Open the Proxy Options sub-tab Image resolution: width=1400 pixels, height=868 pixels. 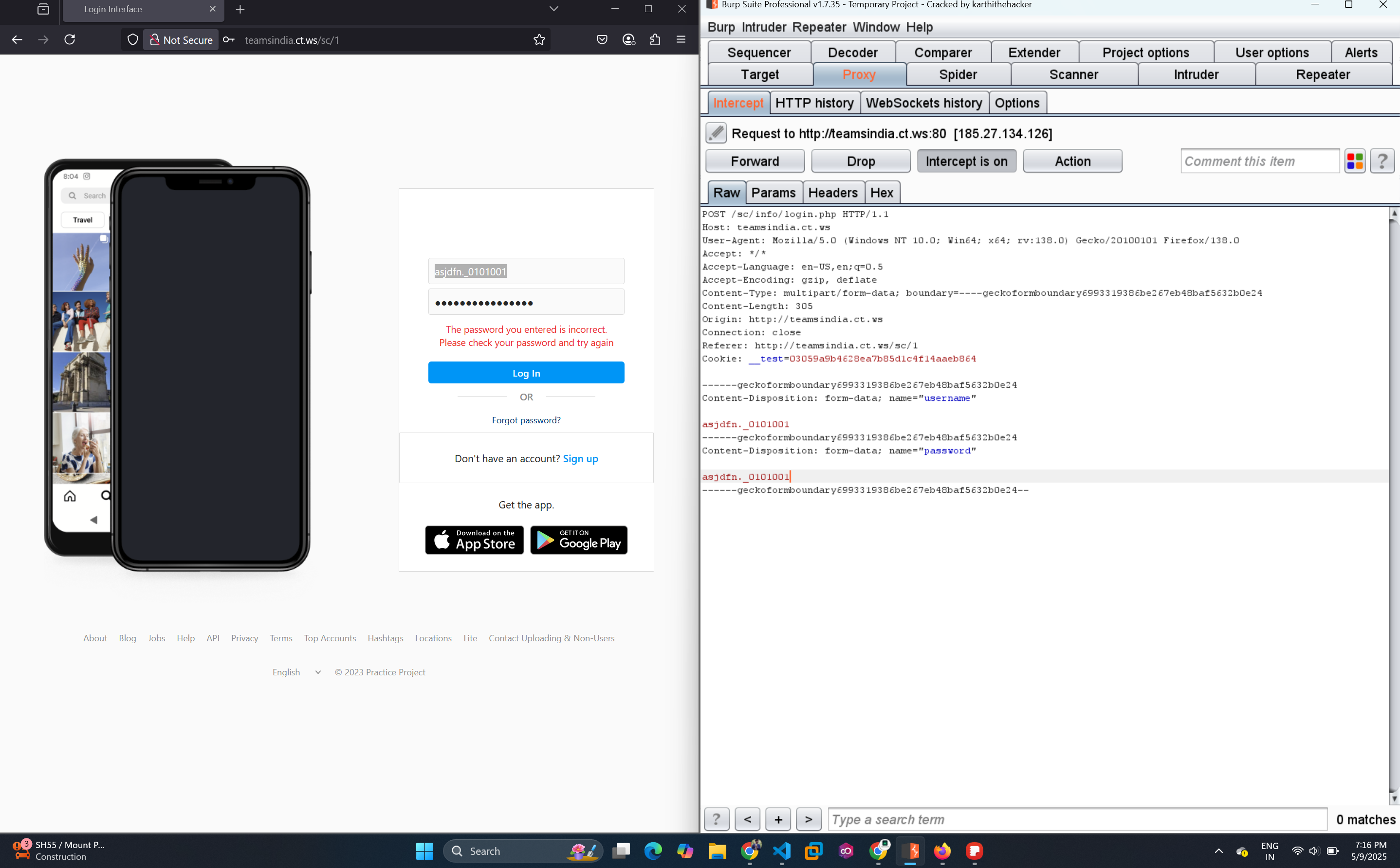coord(1017,103)
